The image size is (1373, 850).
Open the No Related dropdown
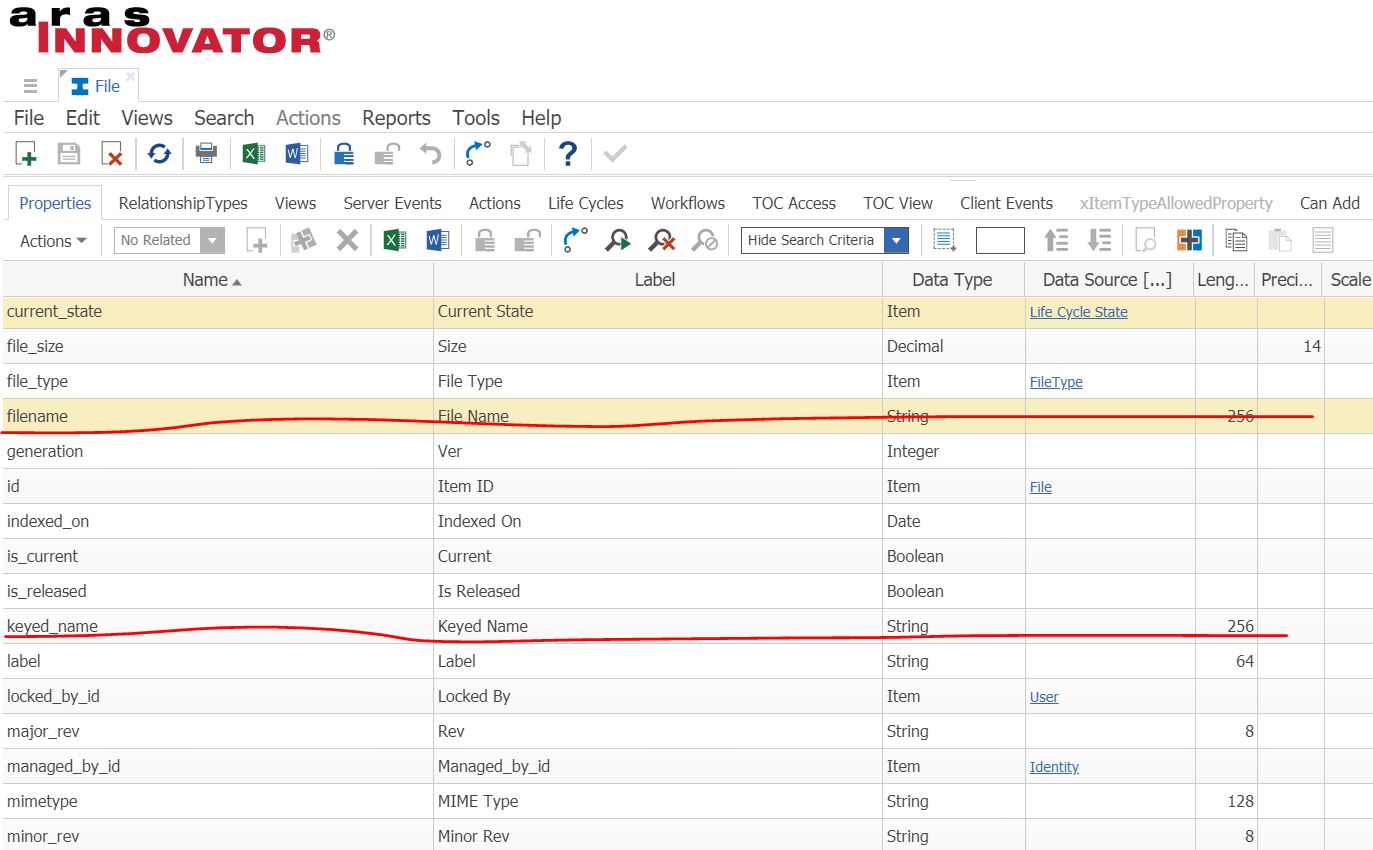click(212, 240)
